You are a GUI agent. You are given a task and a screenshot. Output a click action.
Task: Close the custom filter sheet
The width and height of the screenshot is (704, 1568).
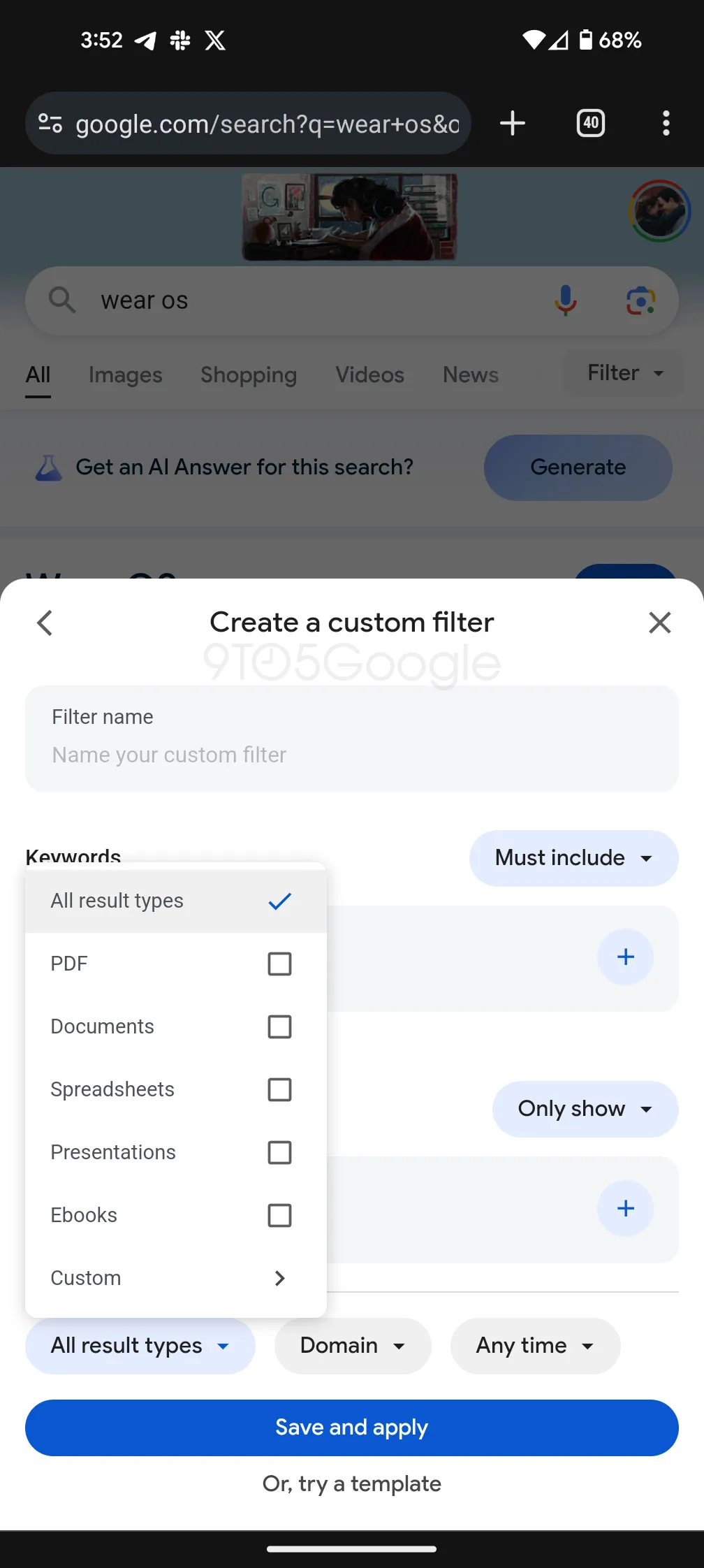(659, 623)
